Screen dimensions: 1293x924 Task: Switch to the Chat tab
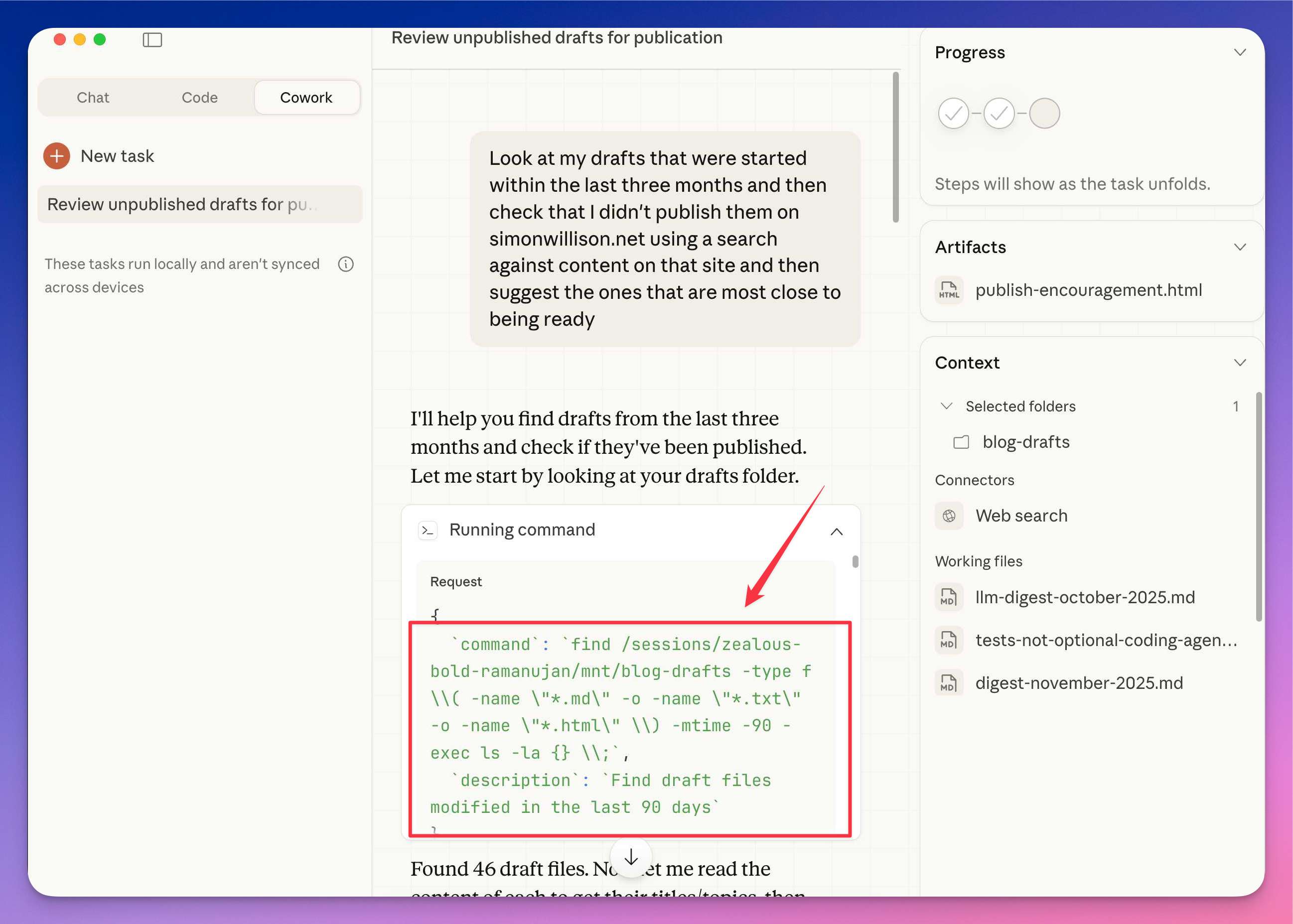tap(93, 97)
